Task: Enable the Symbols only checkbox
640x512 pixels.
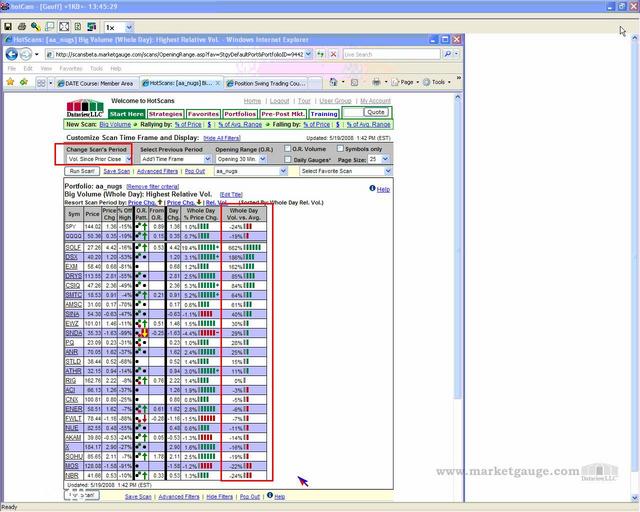Action: (340, 149)
